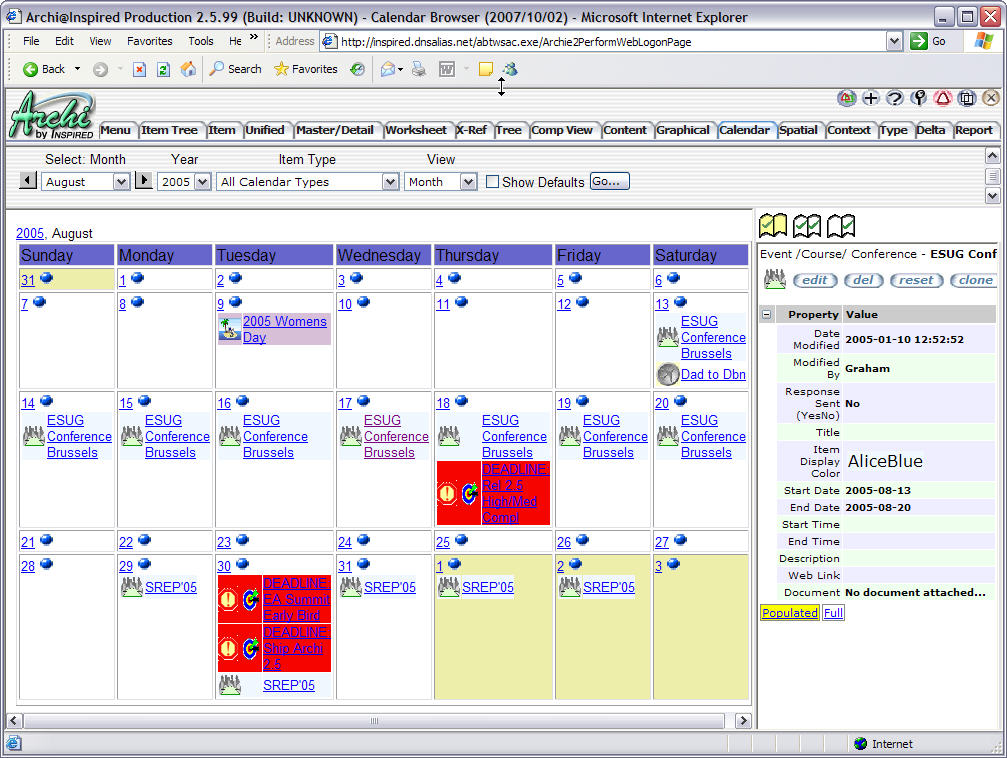The image size is (1007, 758).
Task: Click the Mail envelope icon
Action: [387, 69]
